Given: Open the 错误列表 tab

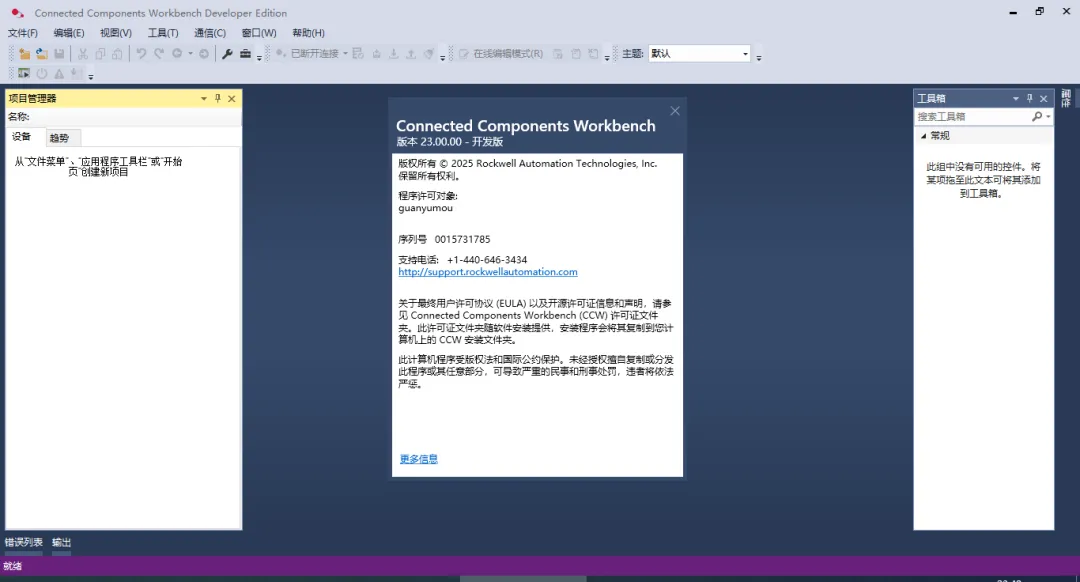Looking at the screenshot, I should coord(23,542).
